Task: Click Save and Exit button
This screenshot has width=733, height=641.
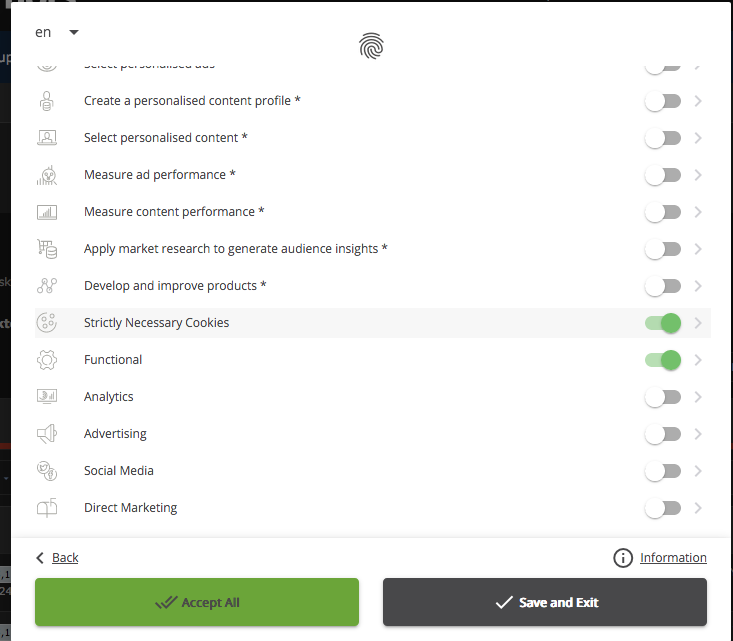Action: (x=545, y=602)
